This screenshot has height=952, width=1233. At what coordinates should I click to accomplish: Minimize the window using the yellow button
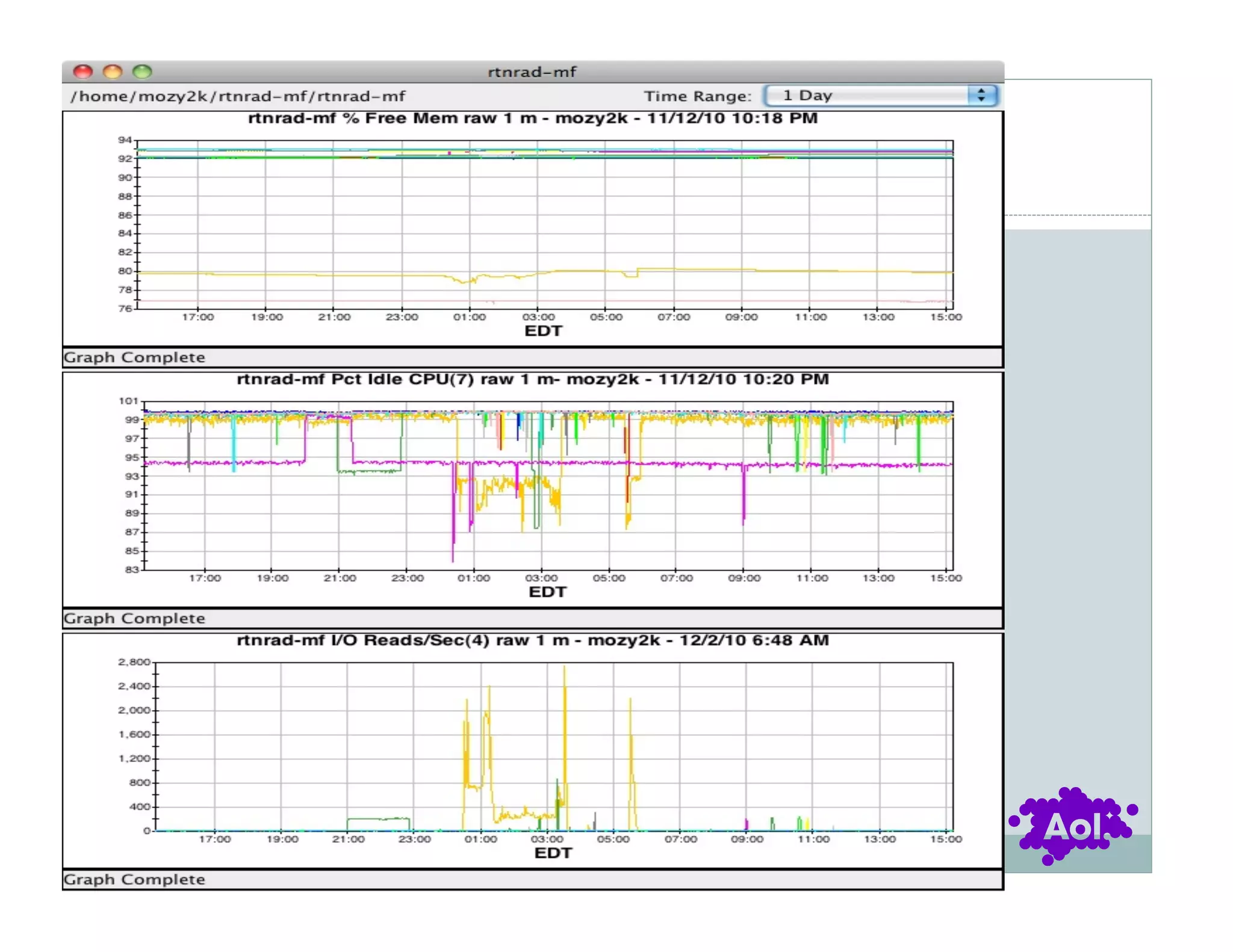pyautogui.click(x=113, y=72)
